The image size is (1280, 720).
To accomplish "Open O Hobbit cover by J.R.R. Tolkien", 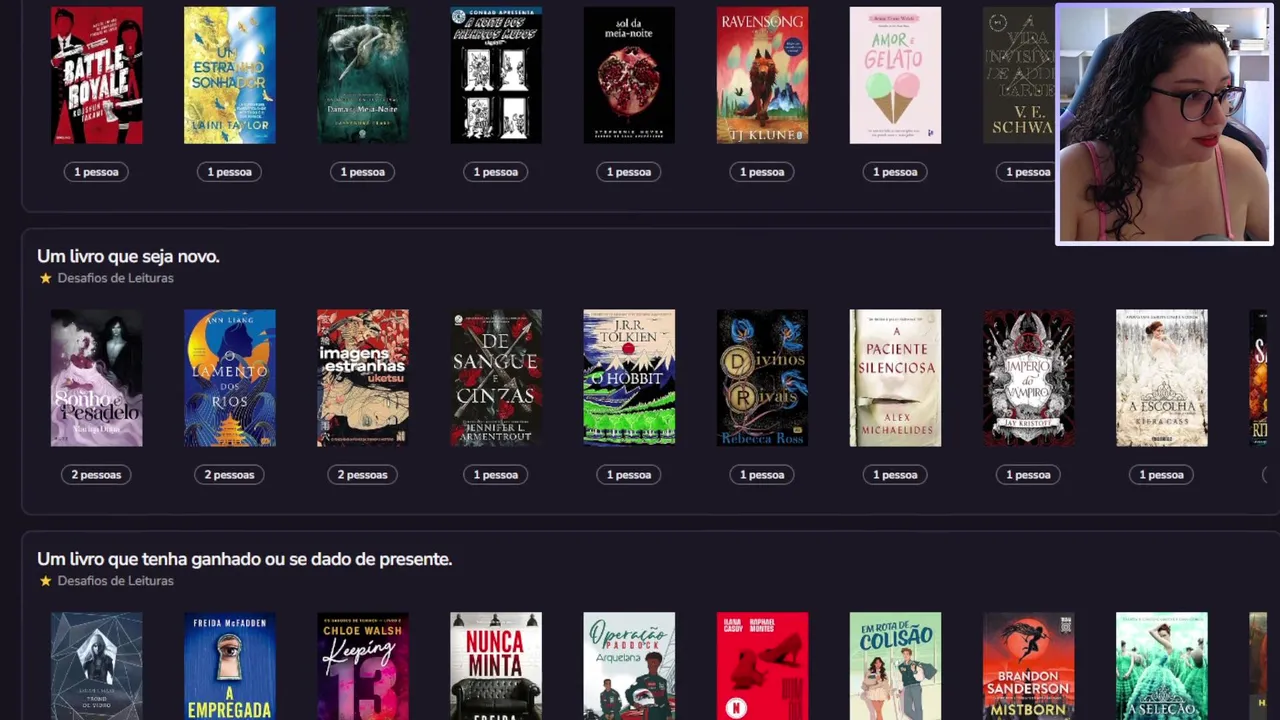I will click(x=629, y=378).
